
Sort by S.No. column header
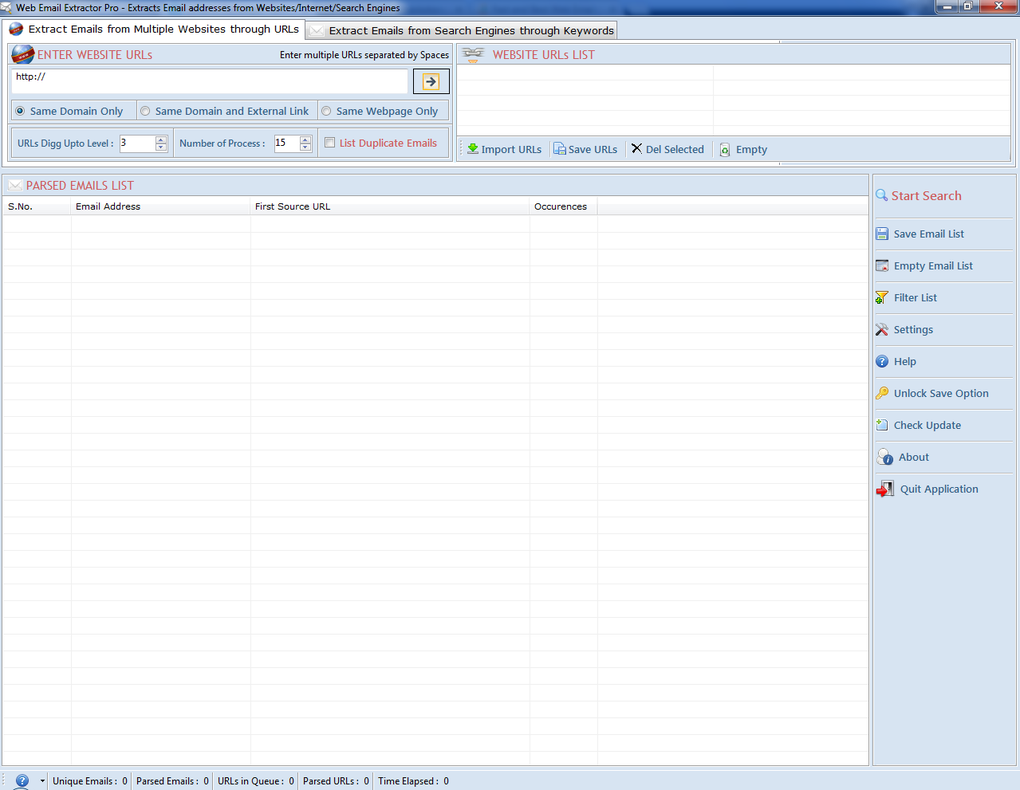point(37,206)
